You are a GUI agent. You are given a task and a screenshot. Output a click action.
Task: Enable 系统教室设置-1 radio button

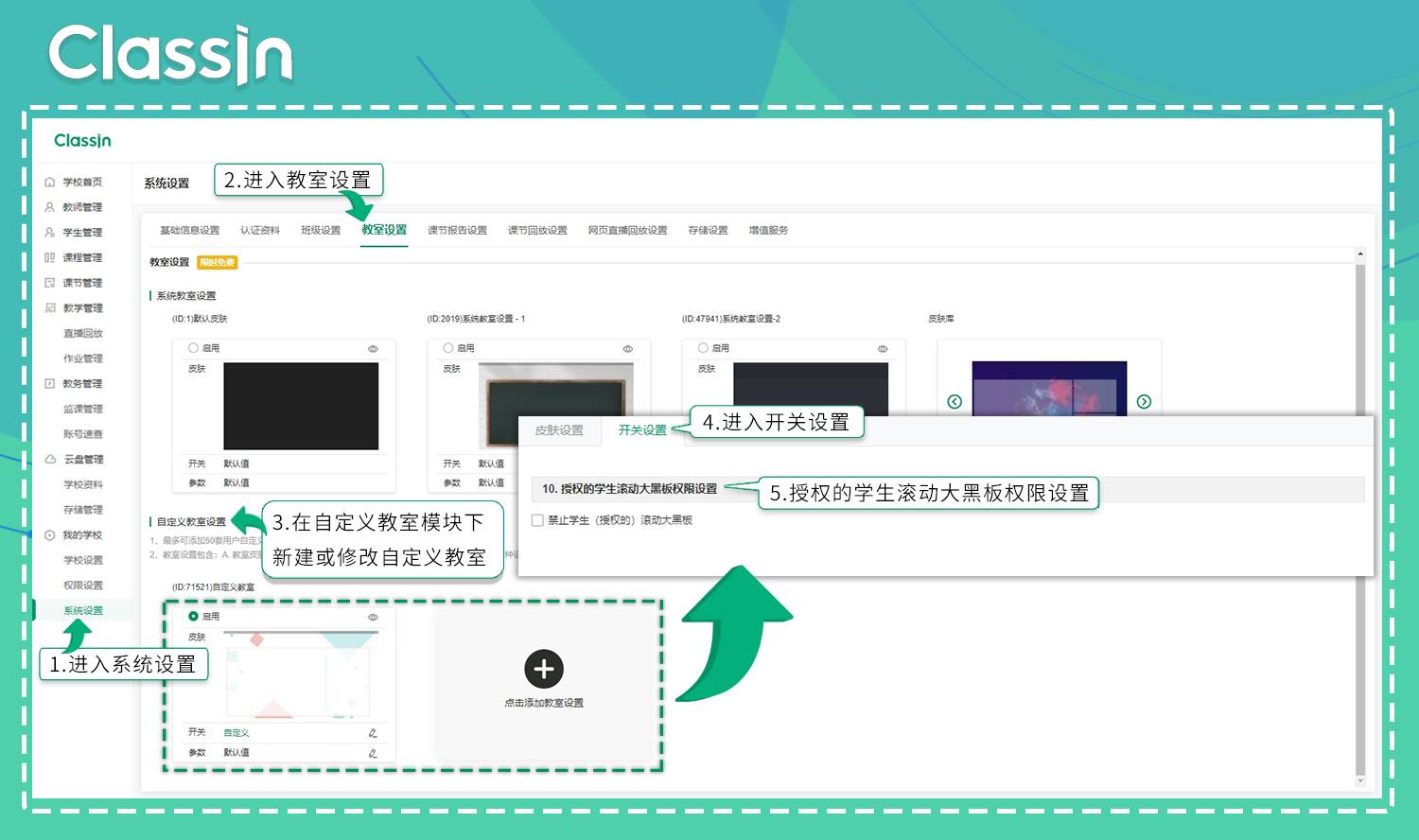(x=448, y=348)
